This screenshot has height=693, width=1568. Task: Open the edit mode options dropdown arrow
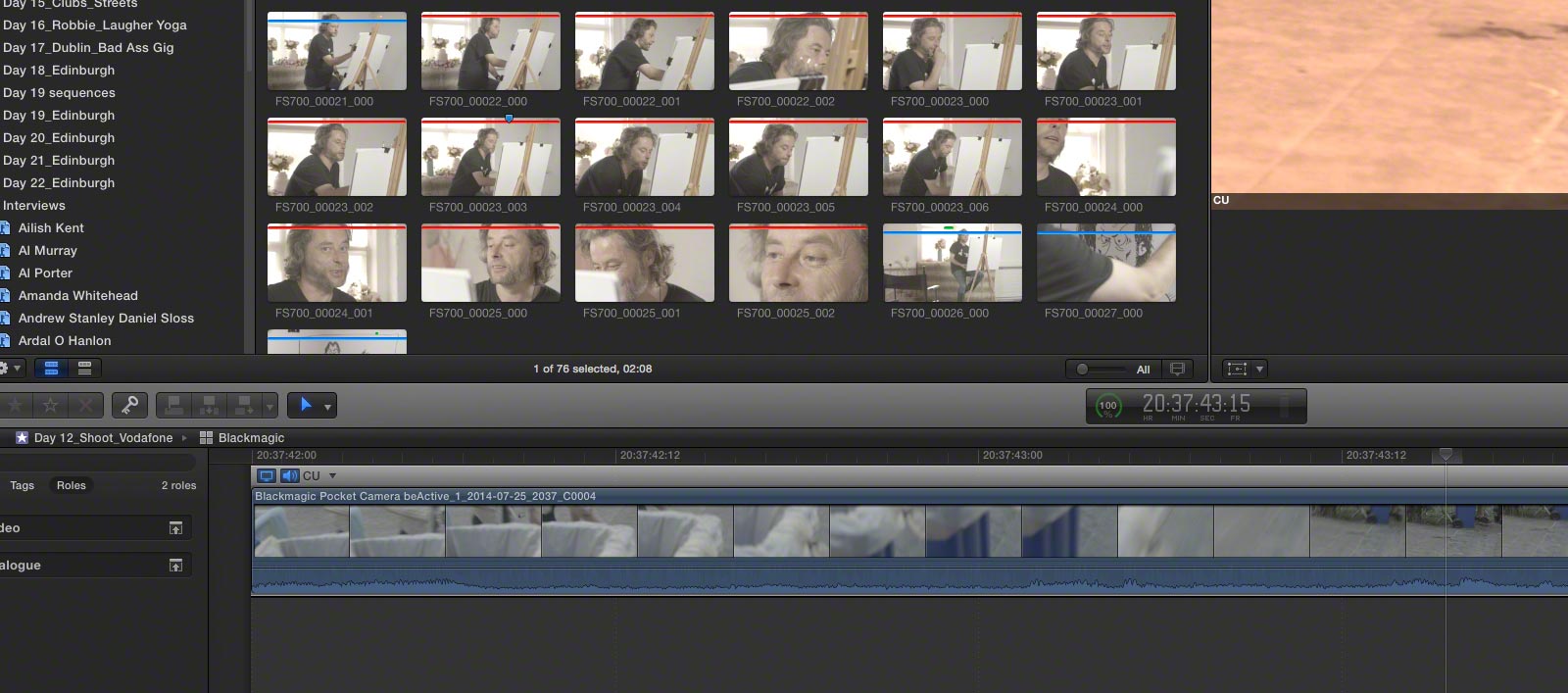point(269,406)
